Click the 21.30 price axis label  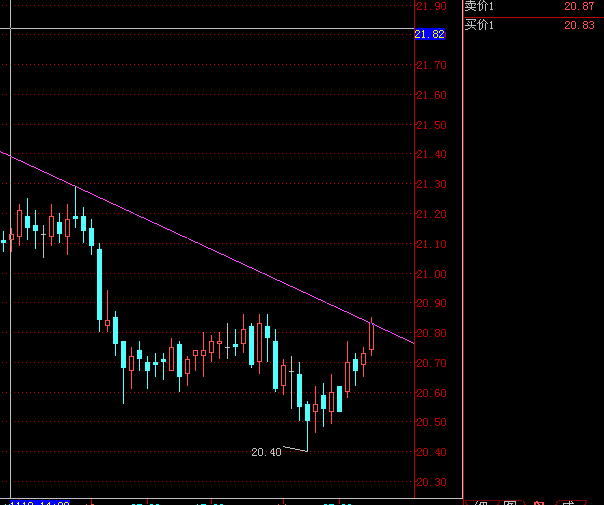click(431, 184)
